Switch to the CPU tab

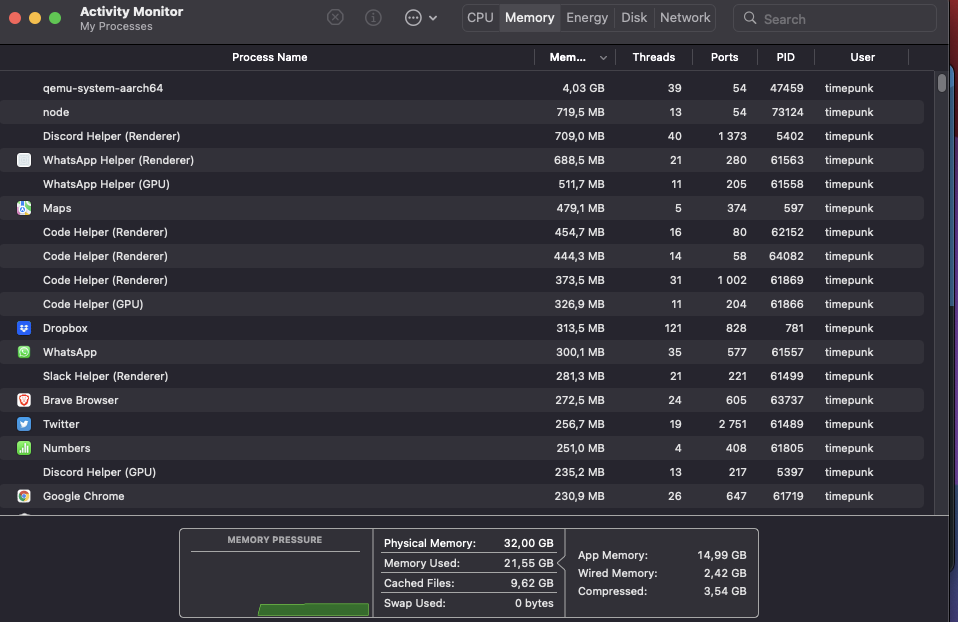coord(480,17)
